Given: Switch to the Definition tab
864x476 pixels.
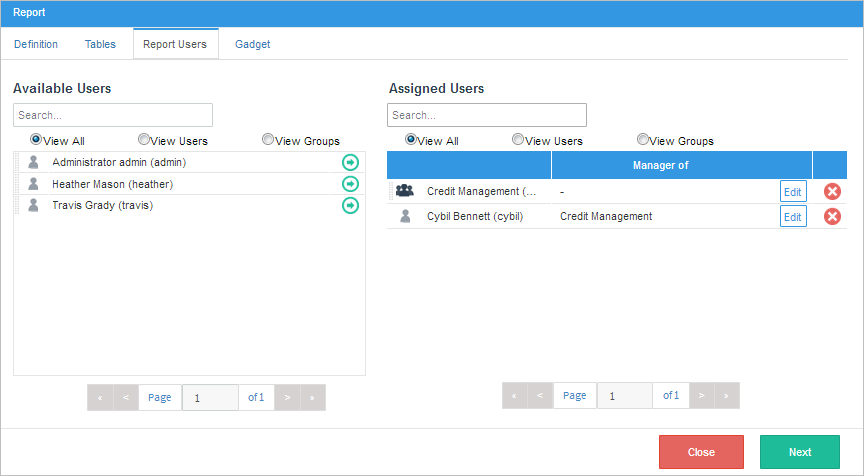Looking at the screenshot, I should [x=36, y=44].
